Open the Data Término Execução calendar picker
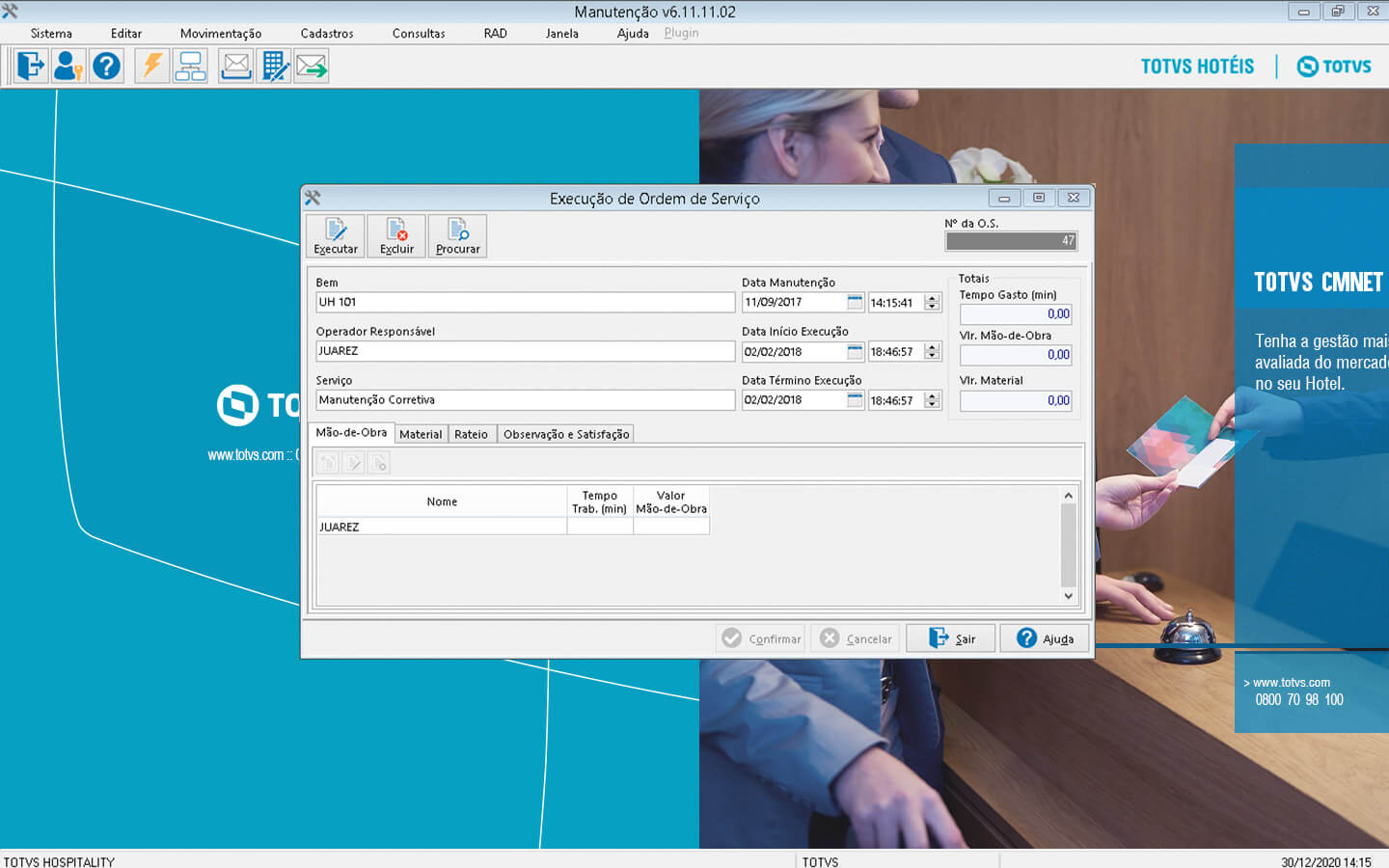 855,400
